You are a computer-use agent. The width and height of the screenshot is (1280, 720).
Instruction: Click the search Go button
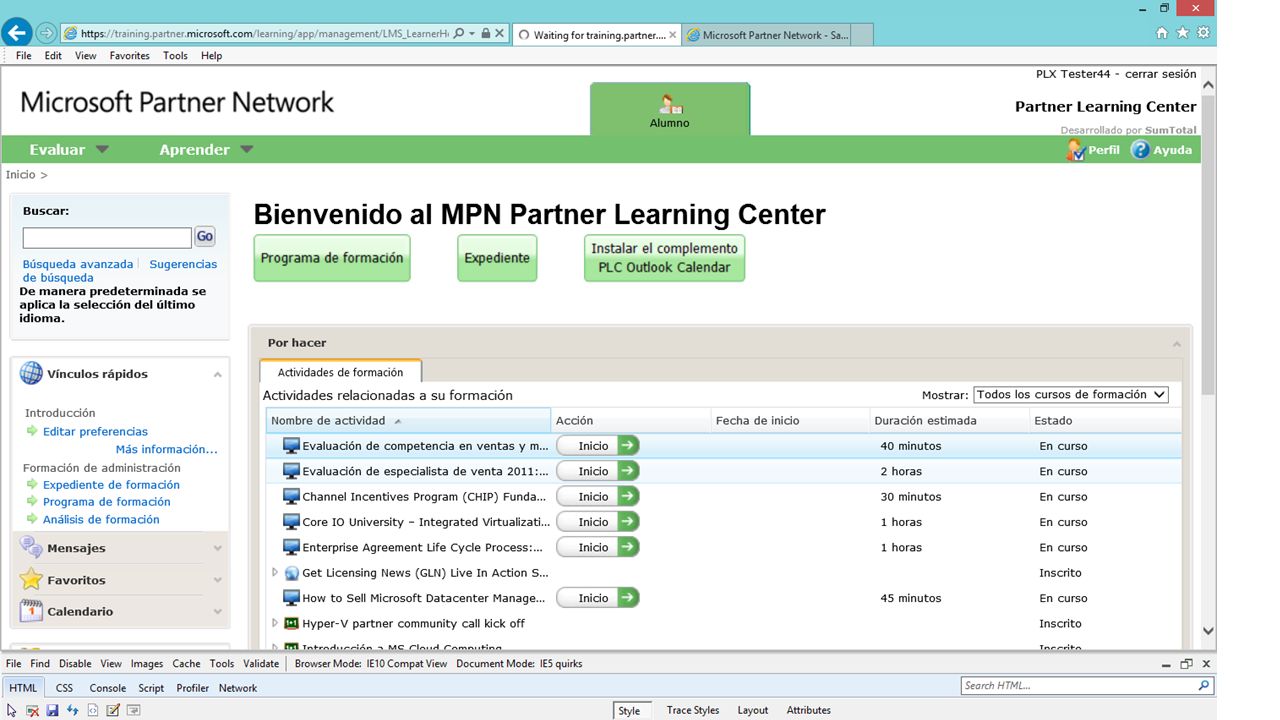tap(205, 237)
